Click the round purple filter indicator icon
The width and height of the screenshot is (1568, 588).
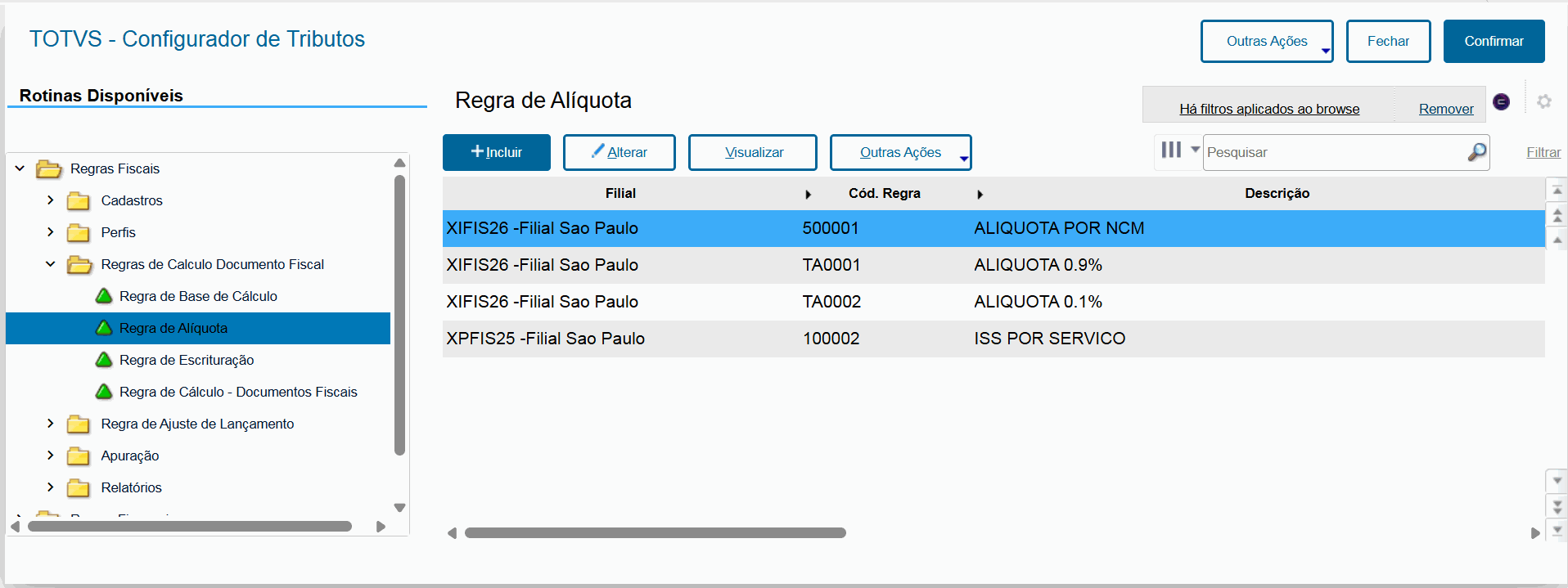[x=1501, y=101]
